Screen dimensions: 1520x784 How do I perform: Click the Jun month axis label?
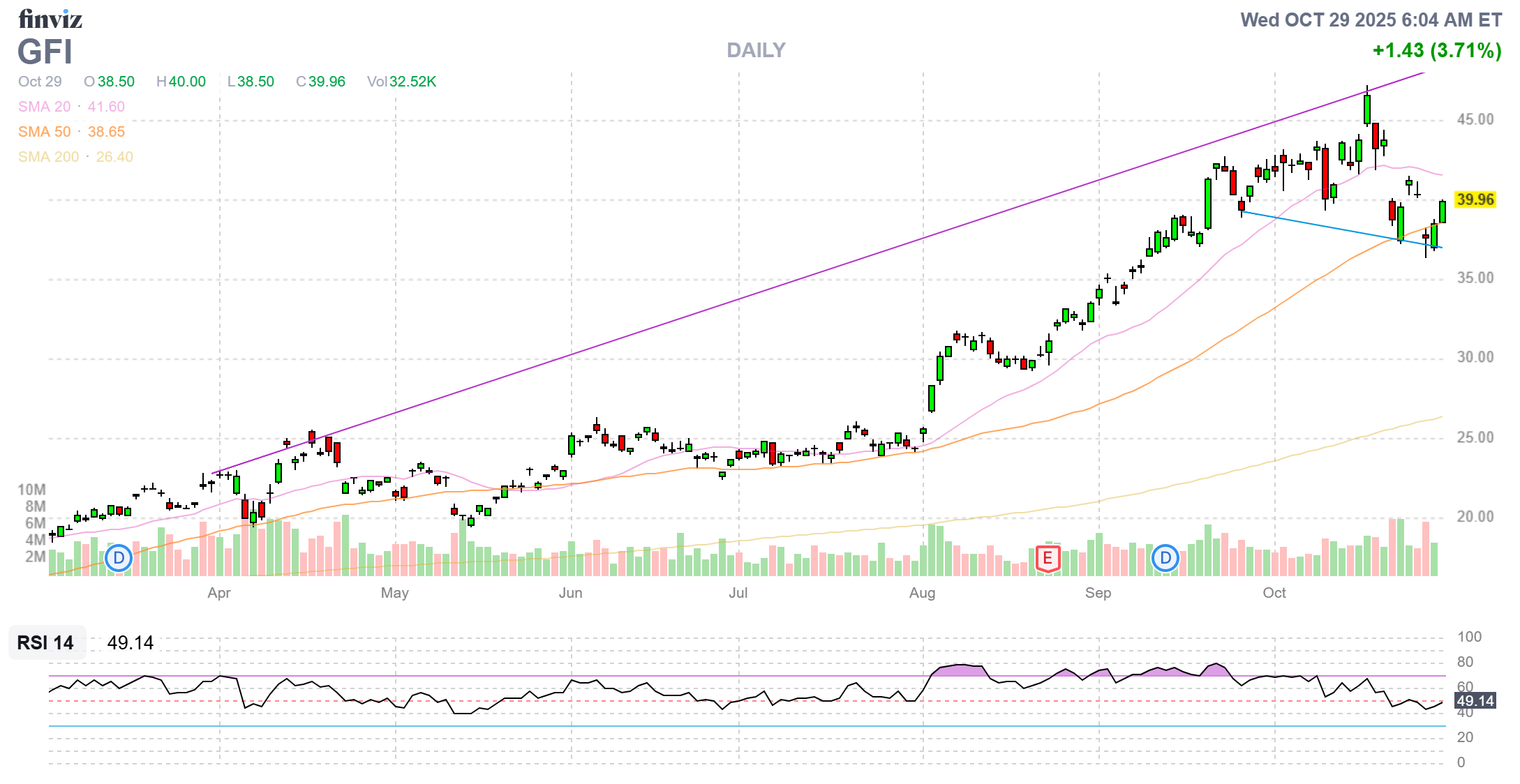click(570, 593)
